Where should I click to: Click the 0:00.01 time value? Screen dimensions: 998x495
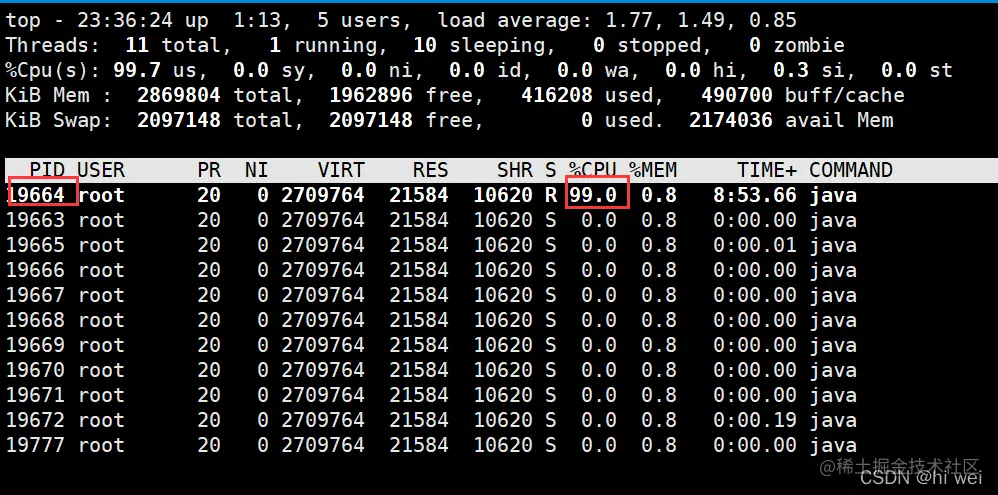[x=755, y=245]
